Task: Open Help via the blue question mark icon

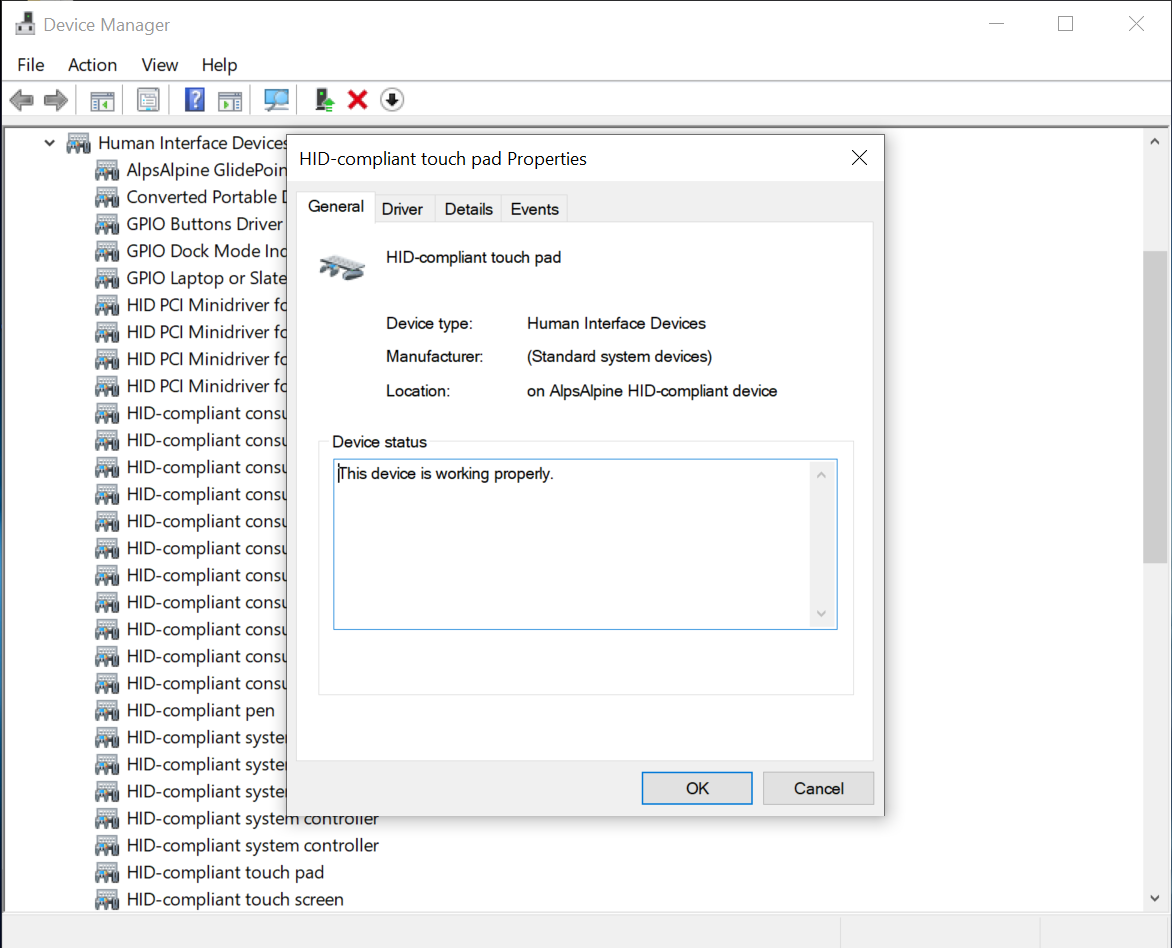Action: point(195,100)
